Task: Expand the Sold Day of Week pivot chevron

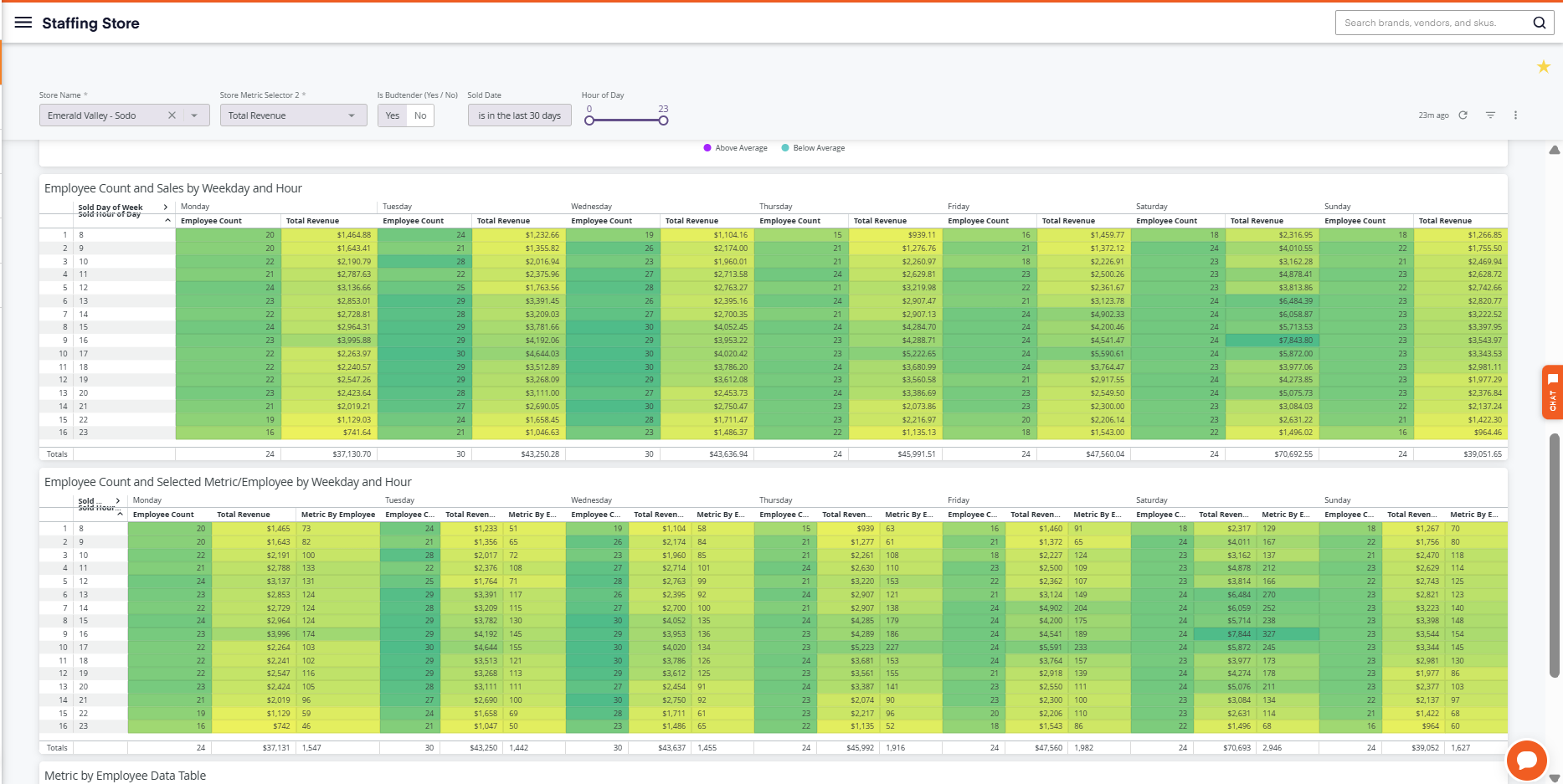Action: coord(166,207)
